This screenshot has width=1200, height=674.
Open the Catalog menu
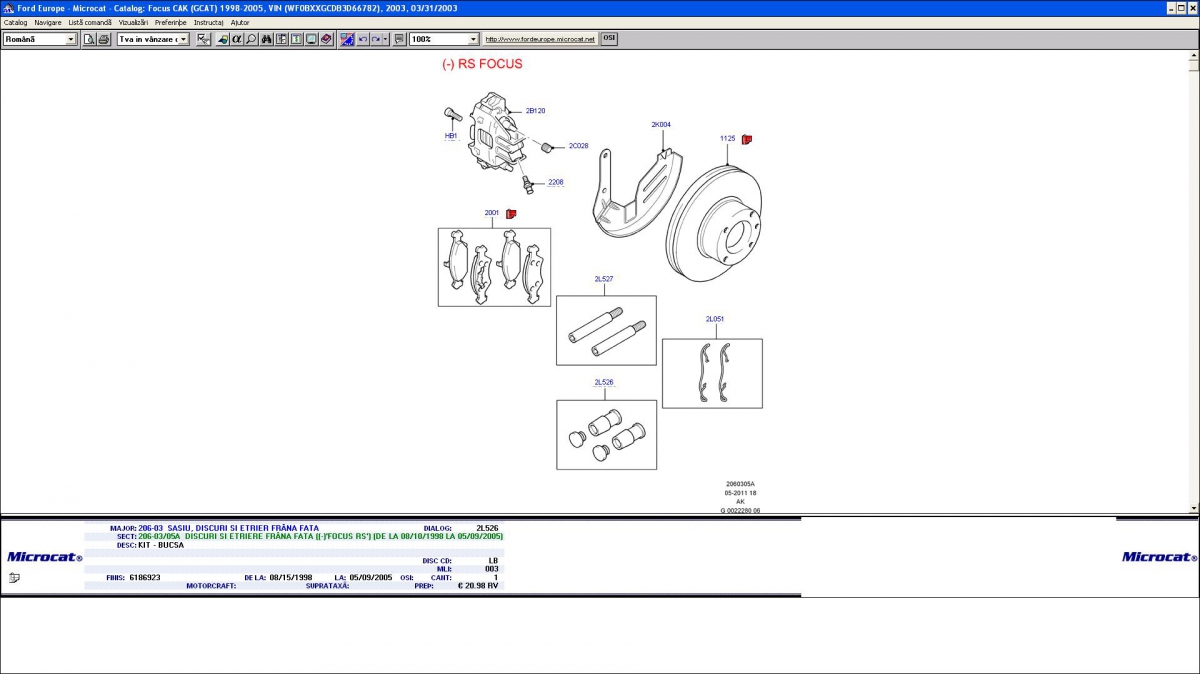(x=16, y=22)
